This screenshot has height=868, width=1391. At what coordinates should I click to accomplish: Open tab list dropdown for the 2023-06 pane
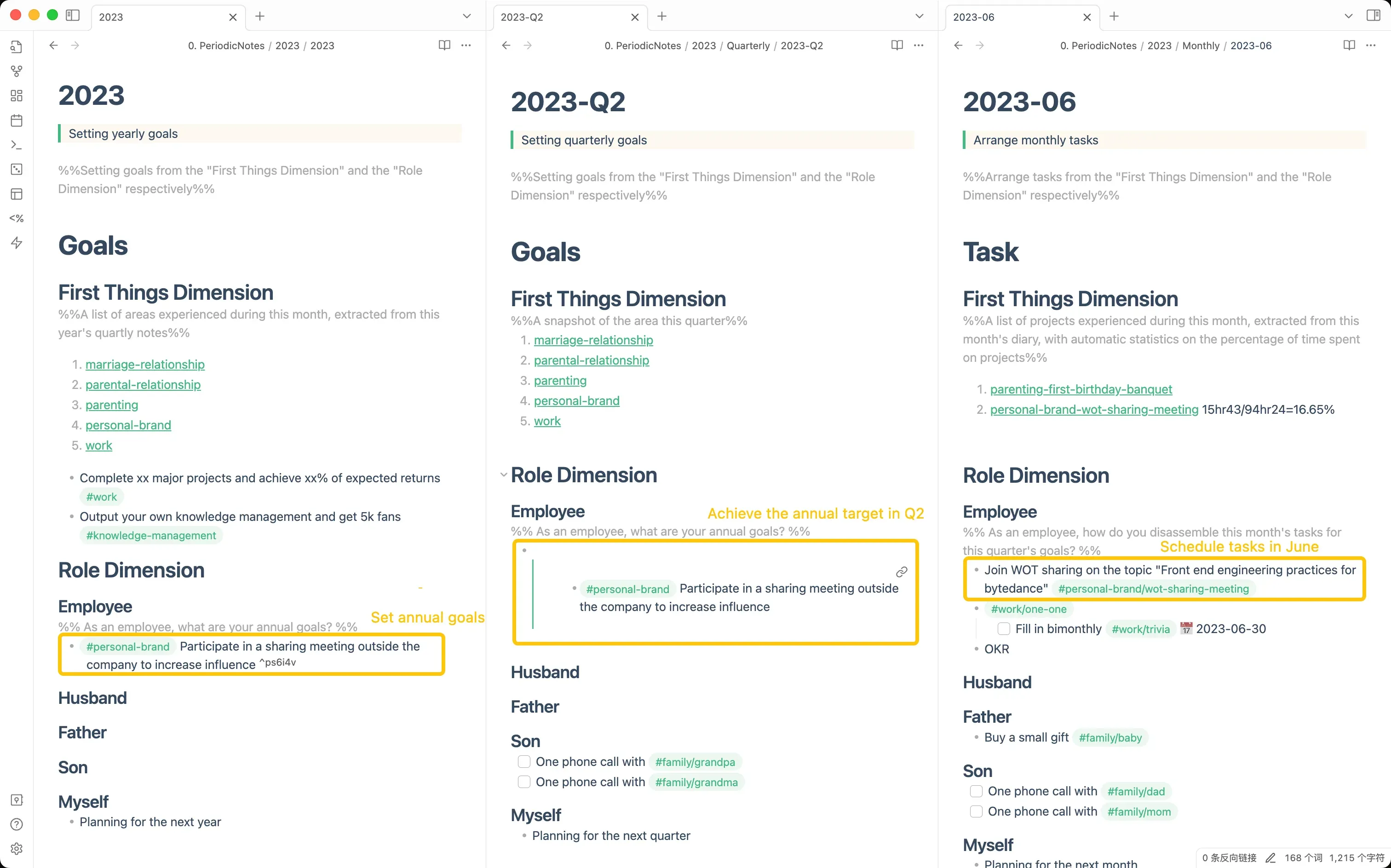(x=1349, y=17)
